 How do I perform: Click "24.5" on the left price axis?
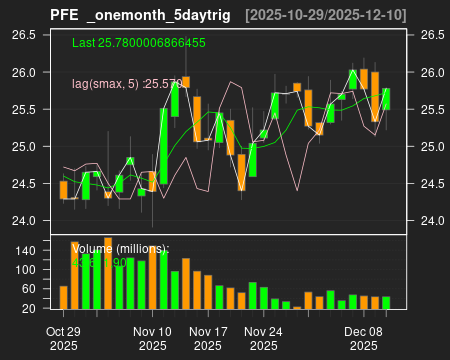point(24,183)
